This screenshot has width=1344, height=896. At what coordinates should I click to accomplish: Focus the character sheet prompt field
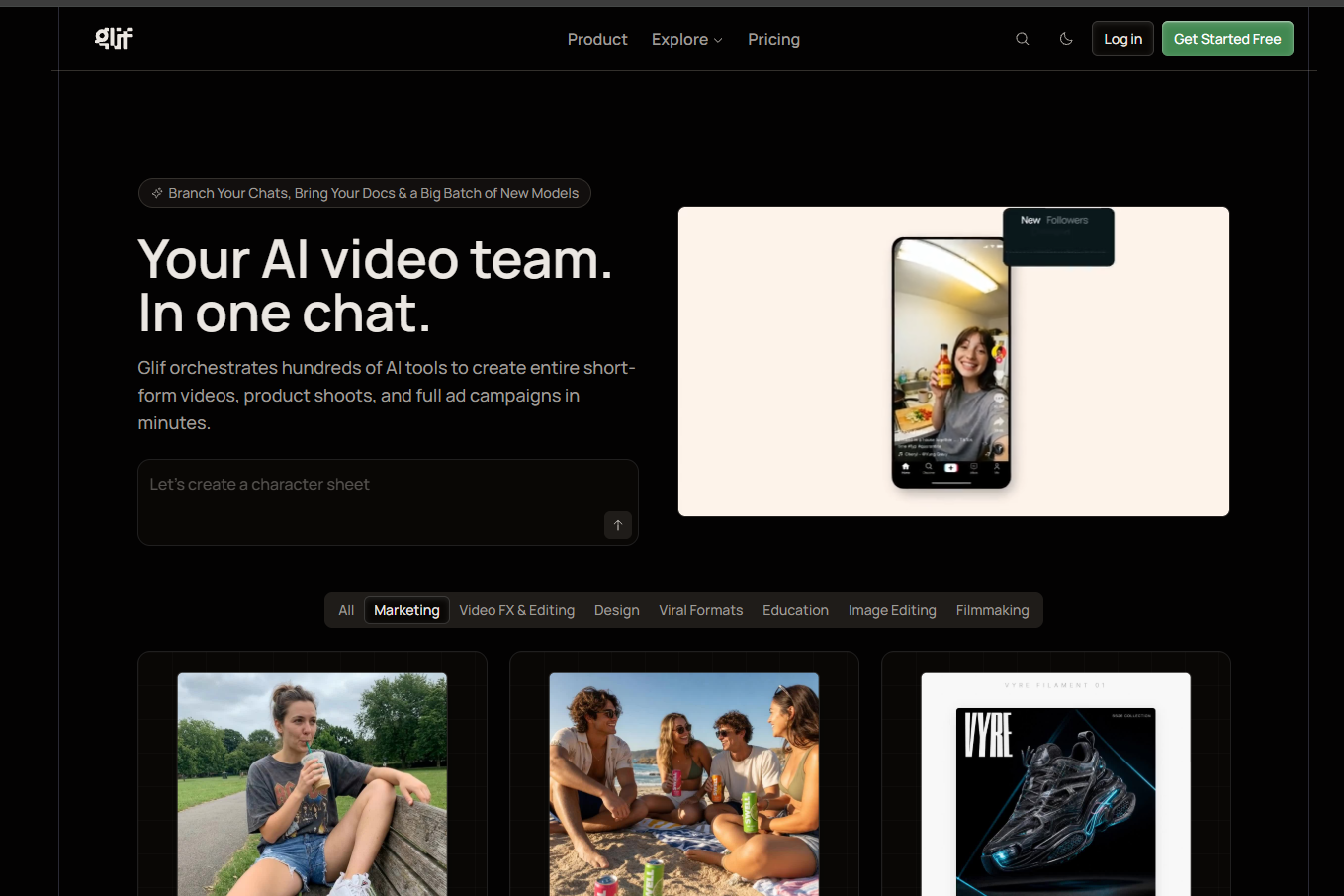point(388,502)
